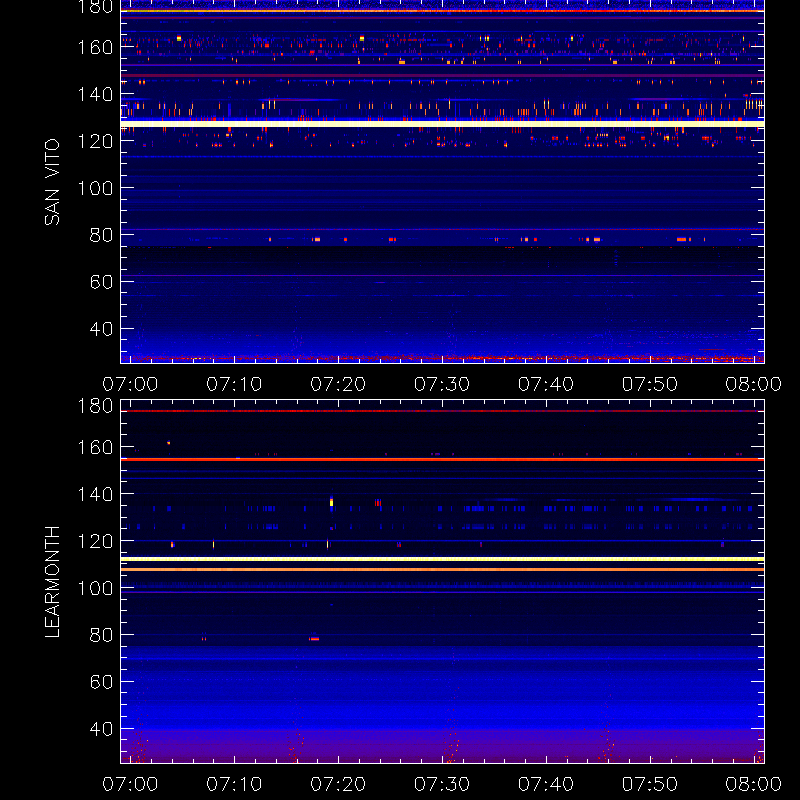800x800 pixels.
Task: Click the 140 tick label on Learmonth axis
Action: pos(95,494)
